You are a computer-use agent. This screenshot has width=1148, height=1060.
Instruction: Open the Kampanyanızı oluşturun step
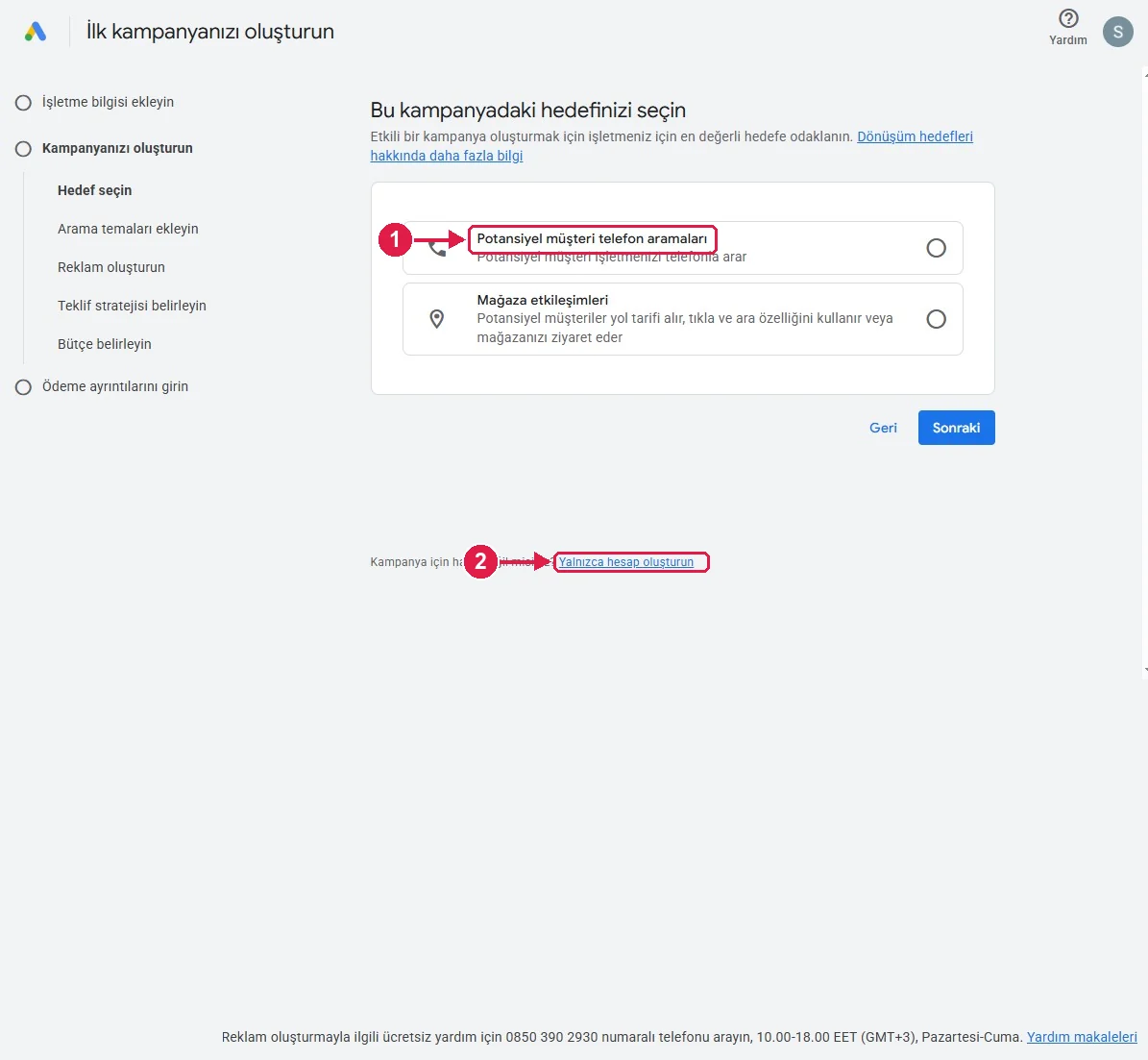click(x=117, y=148)
